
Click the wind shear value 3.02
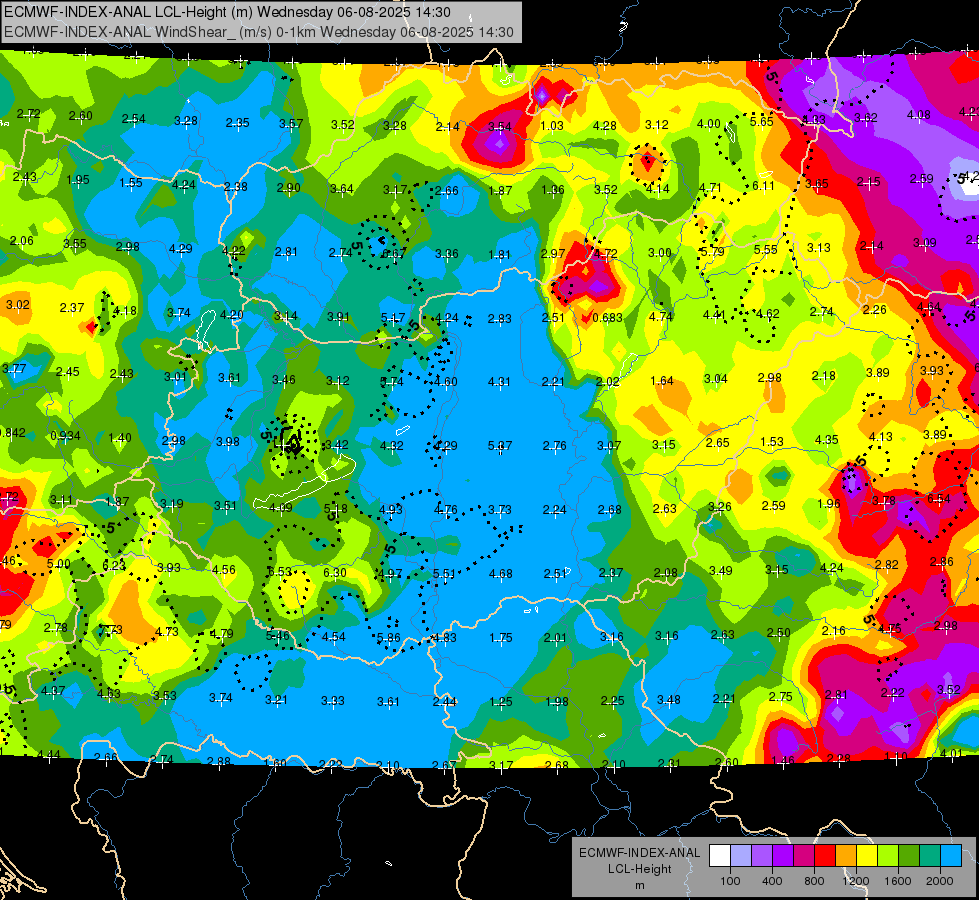pos(17,305)
